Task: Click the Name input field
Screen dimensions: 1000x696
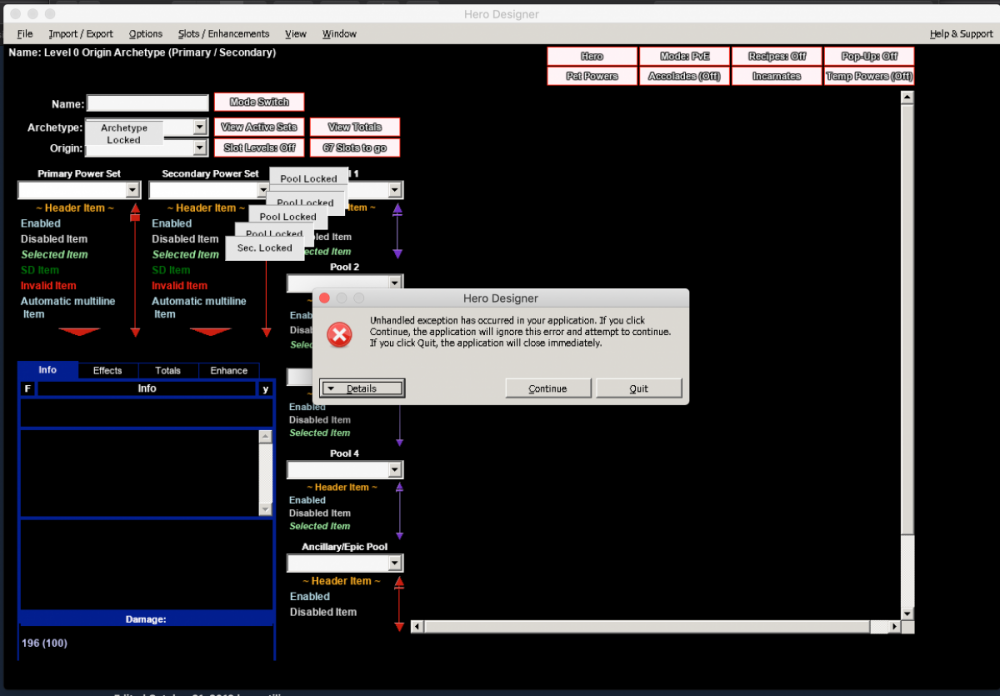Action: pyautogui.click(x=147, y=103)
